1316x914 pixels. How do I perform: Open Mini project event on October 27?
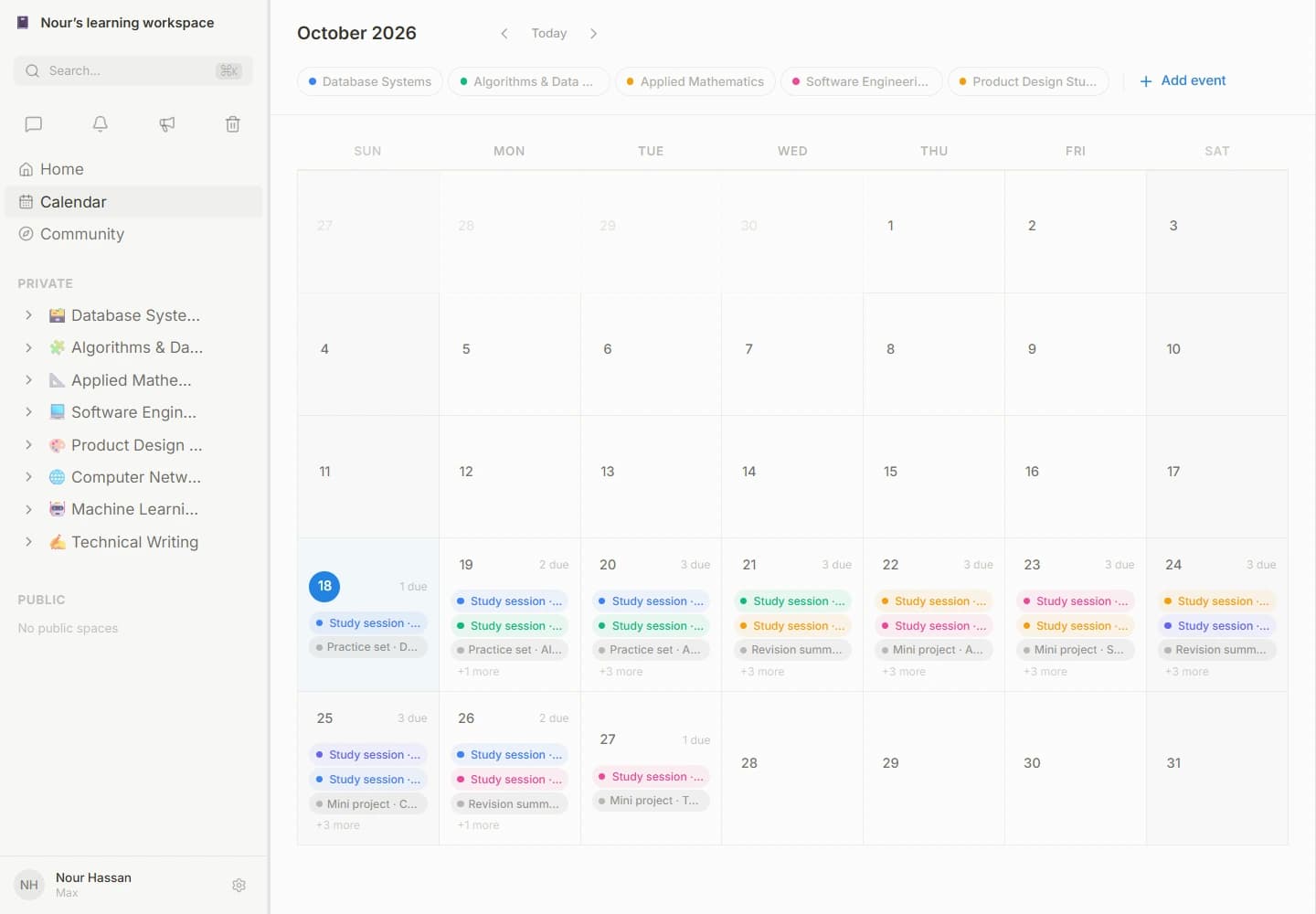click(651, 801)
